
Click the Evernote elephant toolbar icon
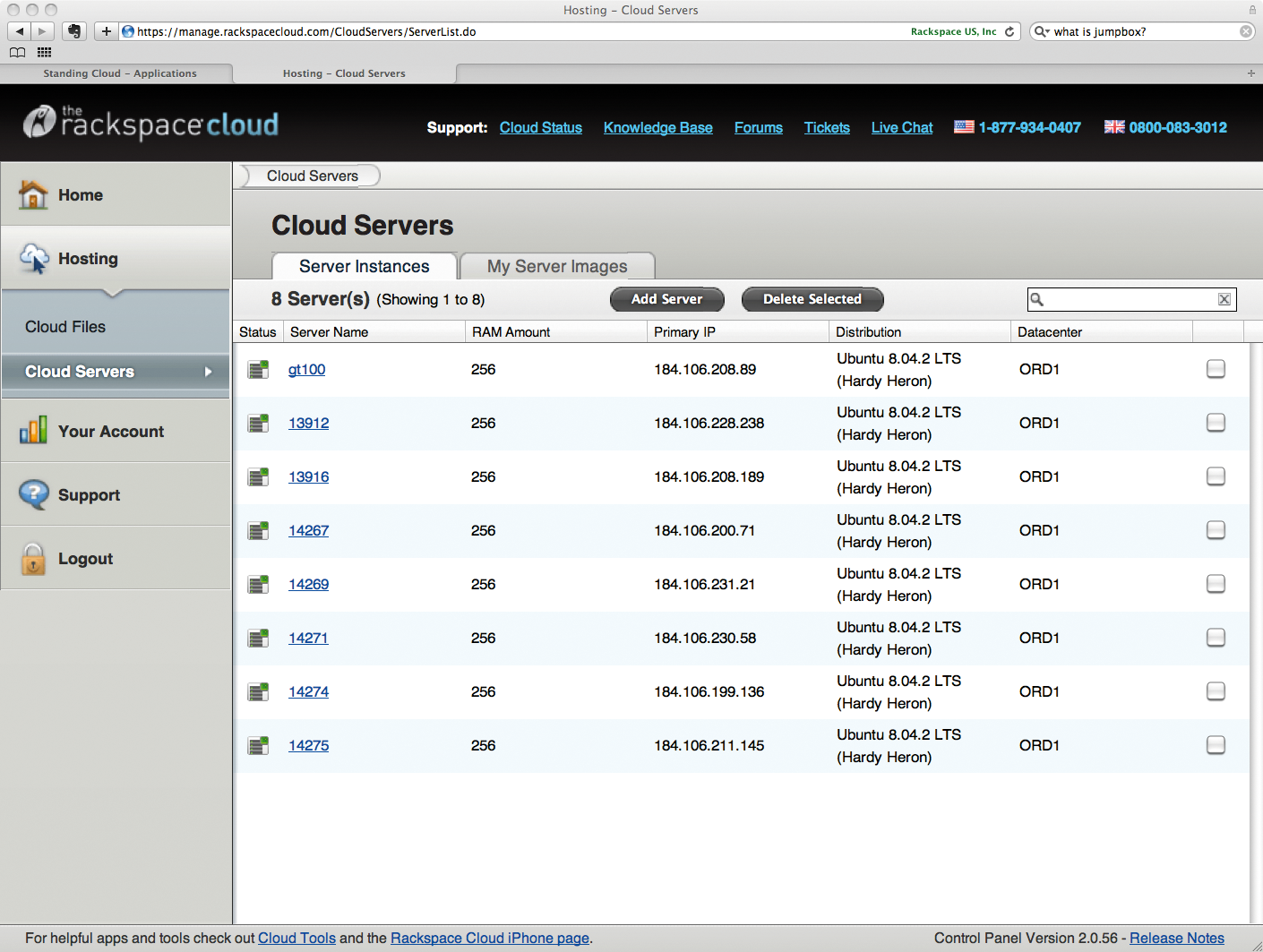click(x=74, y=31)
